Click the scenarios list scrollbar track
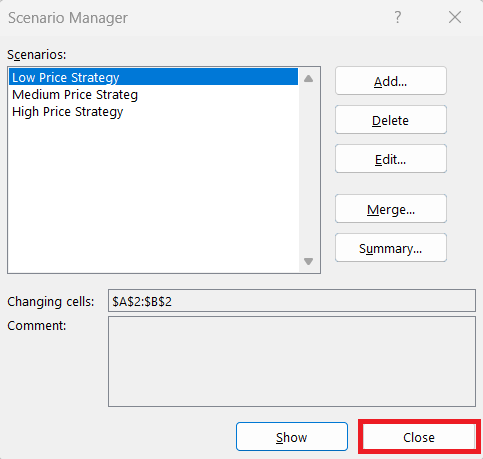 tap(308, 170)
